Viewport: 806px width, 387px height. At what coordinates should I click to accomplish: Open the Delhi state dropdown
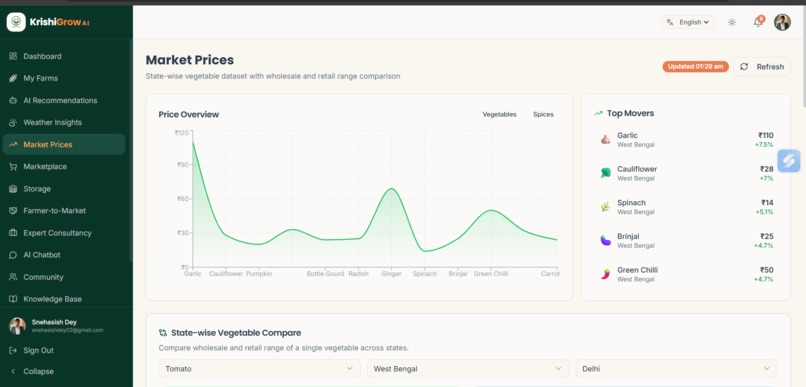point(676,368)
